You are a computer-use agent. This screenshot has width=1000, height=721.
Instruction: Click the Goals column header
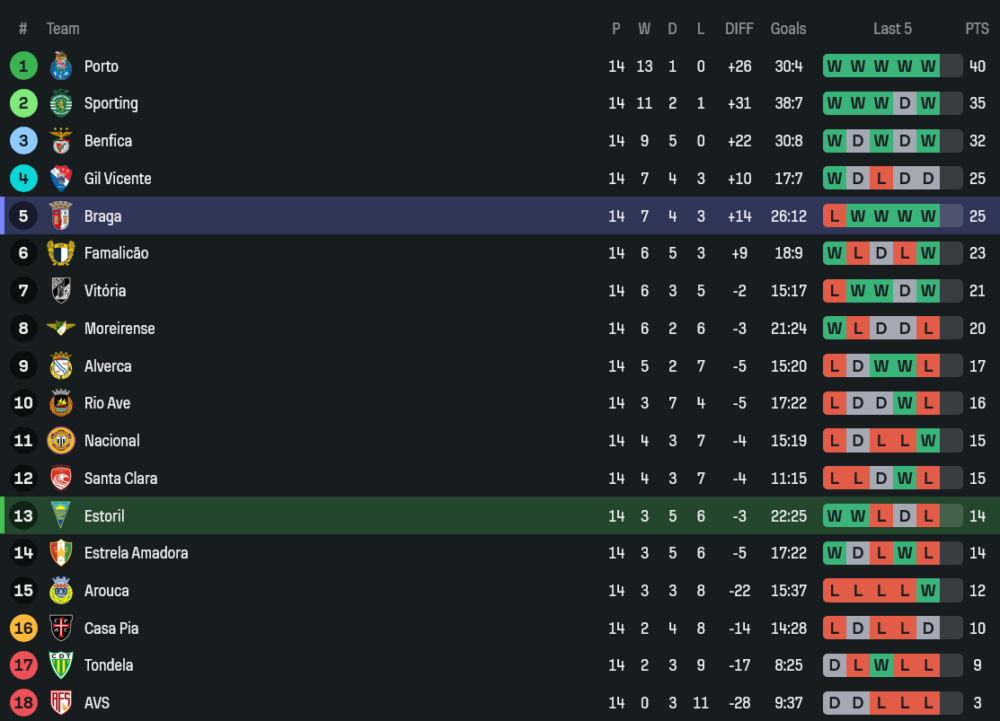(x=788, y=29)
